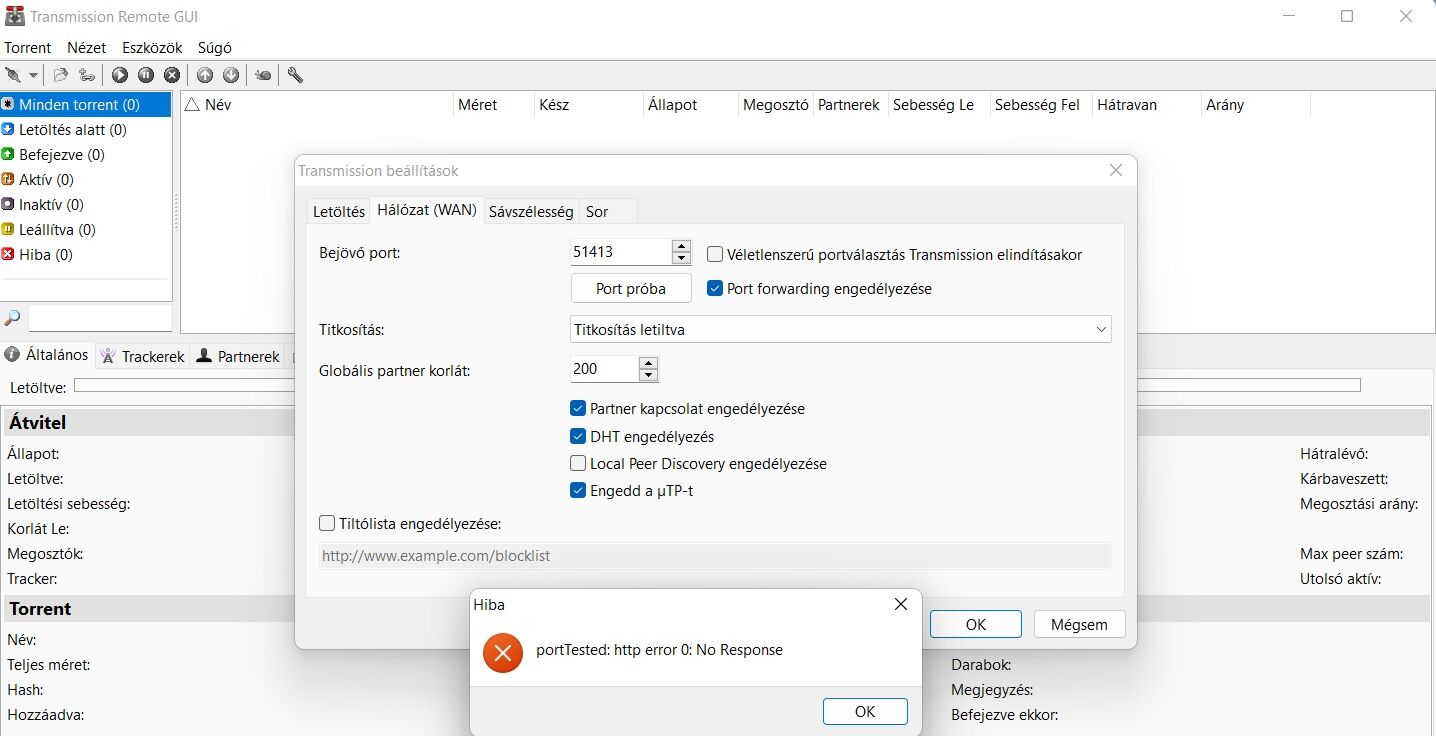Open the connection dropdown arrow in toolbar
The width and height of the screenshot is (1436, 736).
(33, 75)
